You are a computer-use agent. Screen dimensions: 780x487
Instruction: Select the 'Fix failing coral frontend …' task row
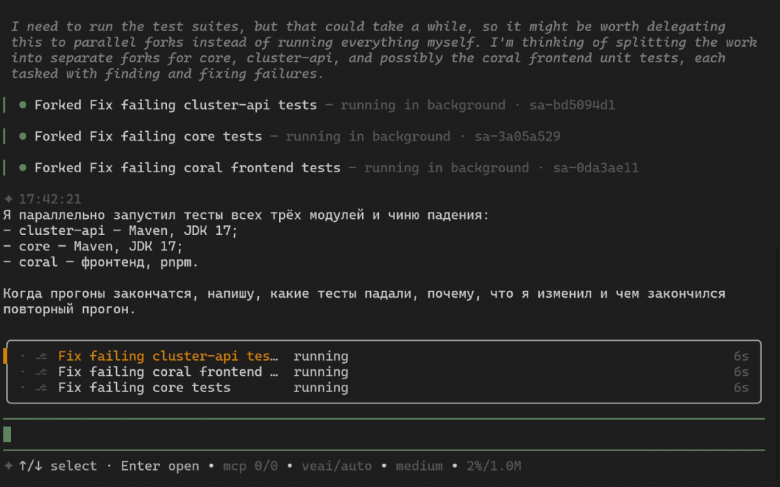[x=384, y=372]
